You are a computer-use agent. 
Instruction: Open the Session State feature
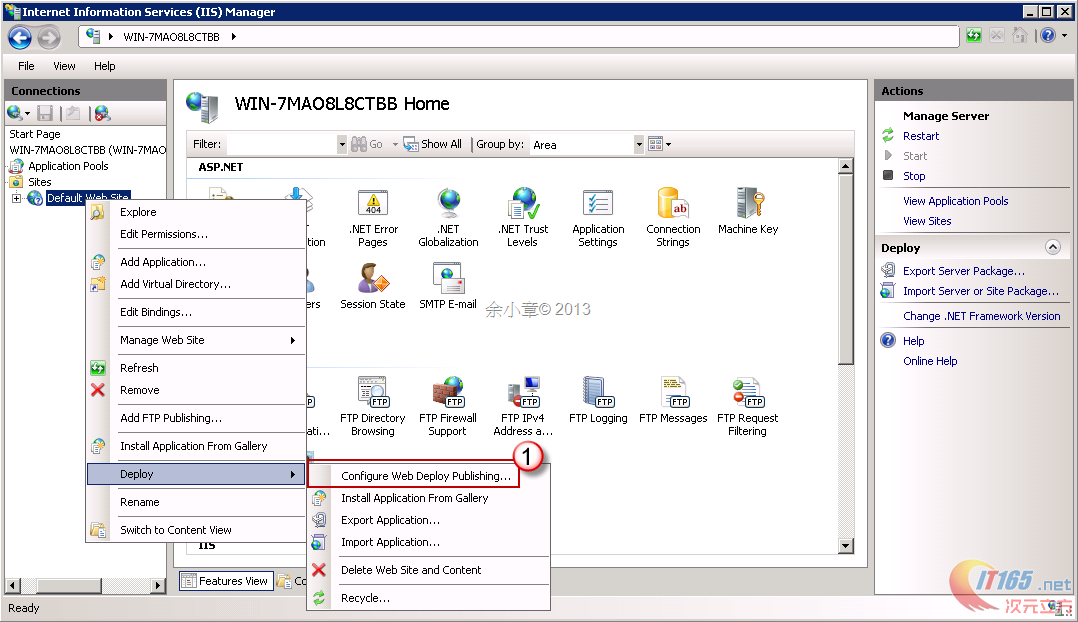point(373,287)
